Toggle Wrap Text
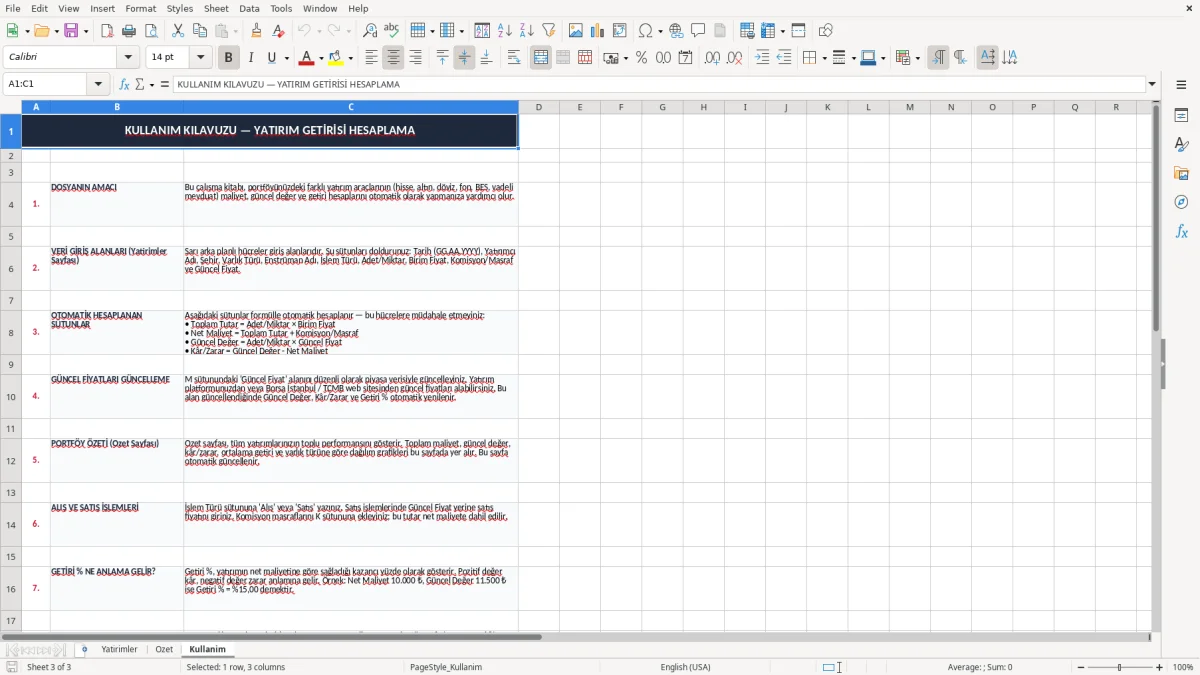 coord(514,58)
